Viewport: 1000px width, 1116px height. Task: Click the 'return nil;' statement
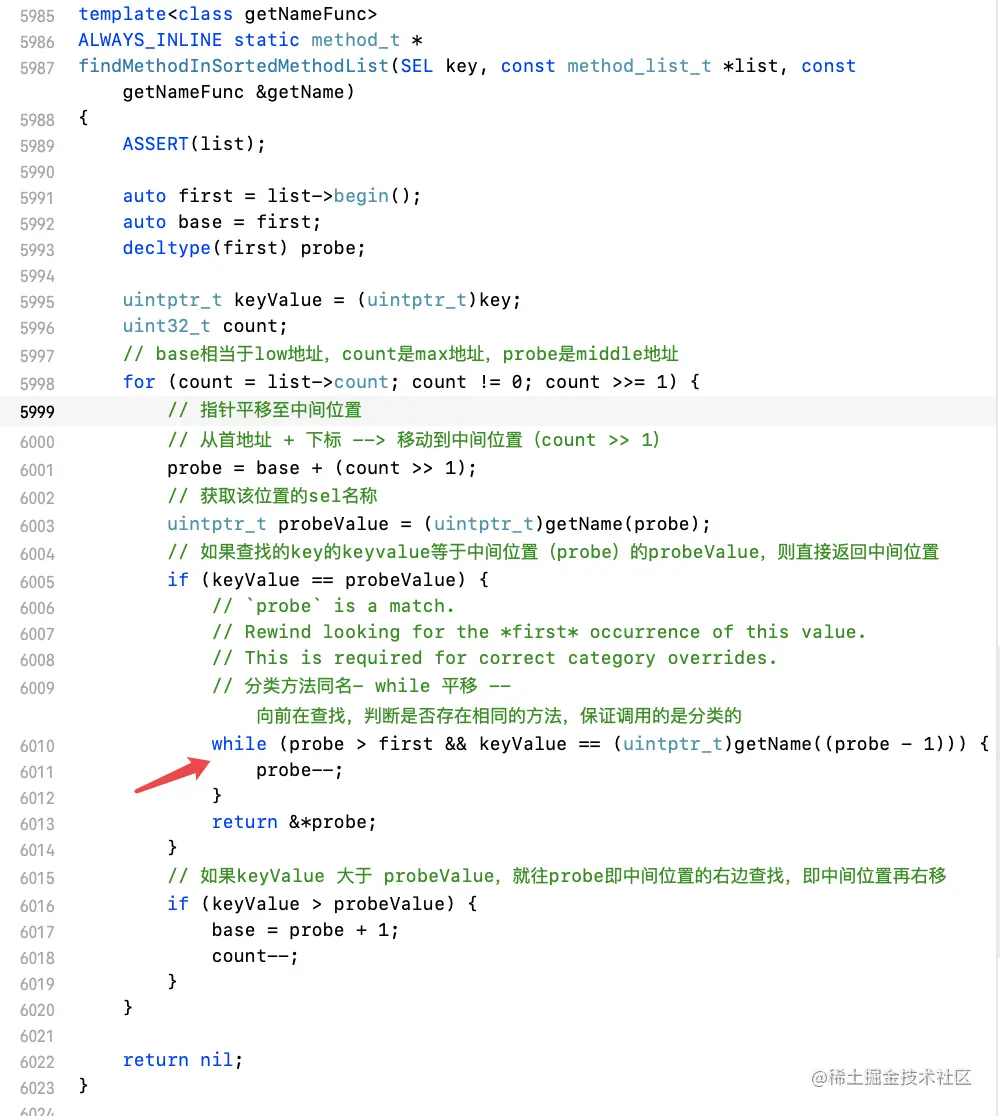[182, 1060]
